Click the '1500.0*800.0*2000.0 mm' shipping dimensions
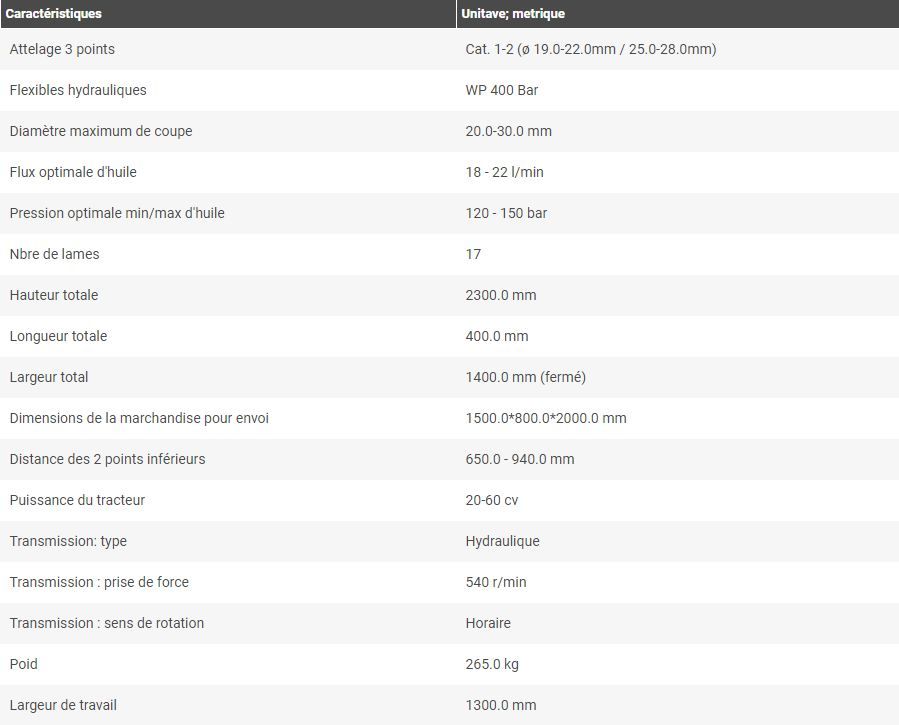 tap(546, 418)
